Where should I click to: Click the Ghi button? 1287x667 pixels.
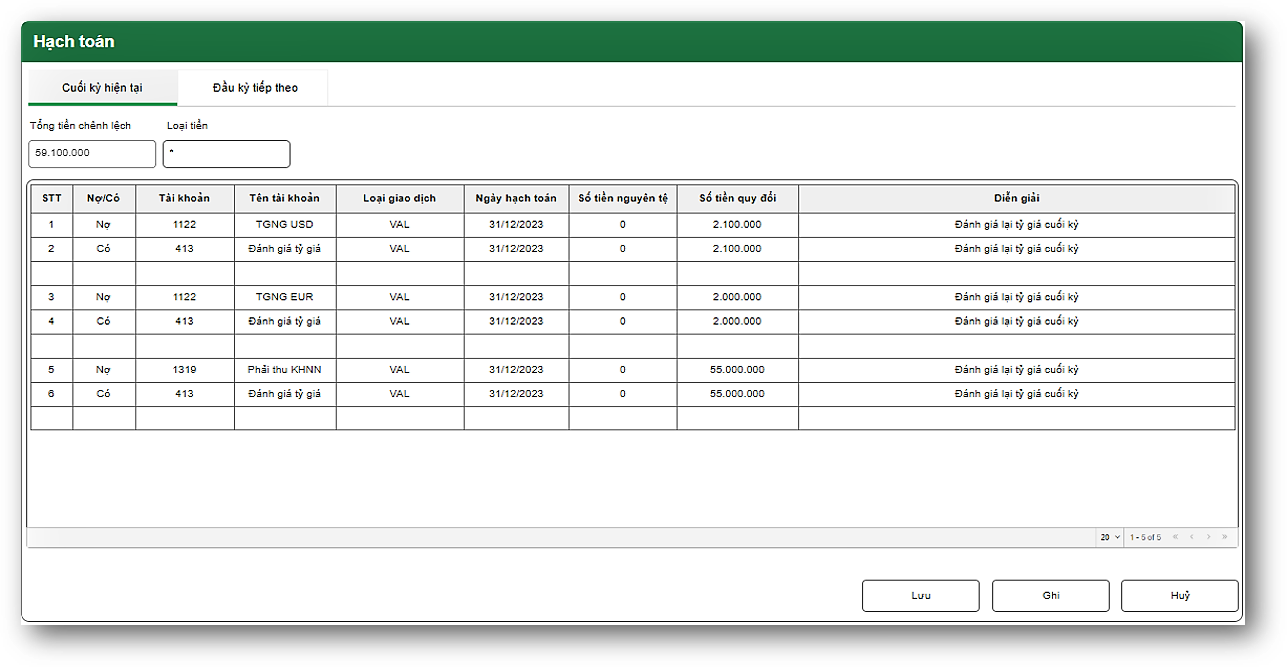(x=1051, y=596)
